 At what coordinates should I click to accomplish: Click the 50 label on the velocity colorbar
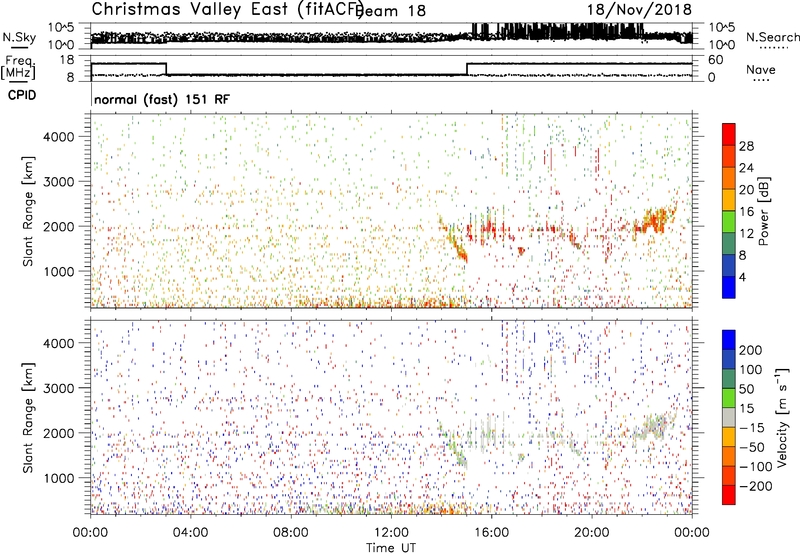tap(746, 389)
